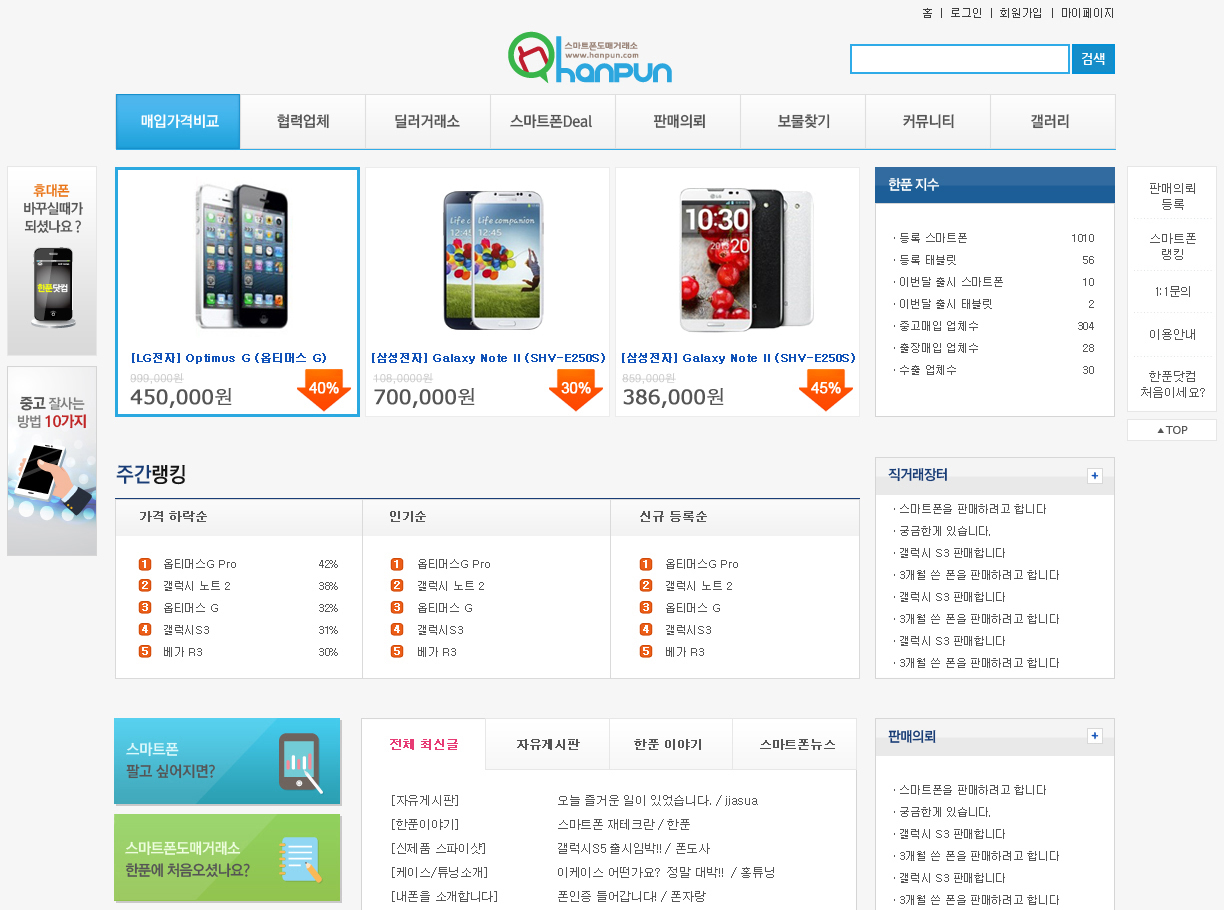Click the TOP button to return up
Viewport: 1224px width, 910px height.
coord(1172,430)
